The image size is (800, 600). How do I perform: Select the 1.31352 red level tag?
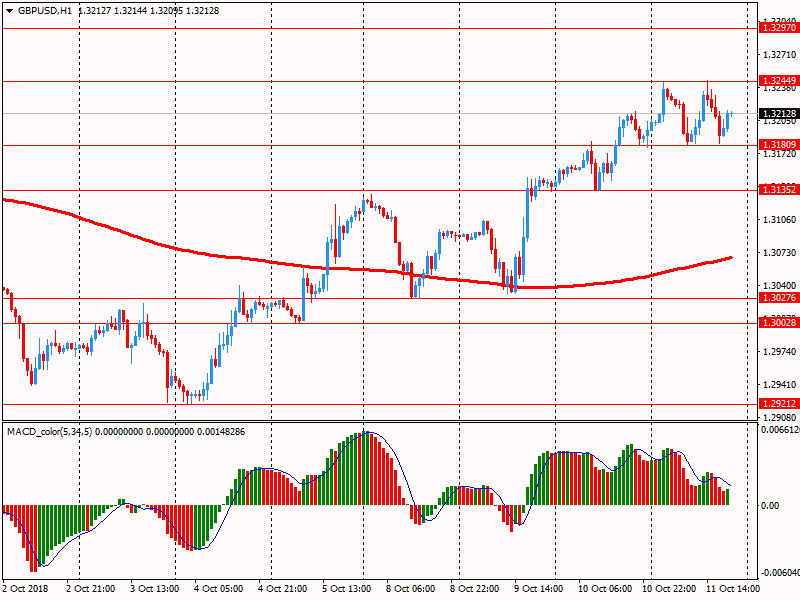pos(779,190)
